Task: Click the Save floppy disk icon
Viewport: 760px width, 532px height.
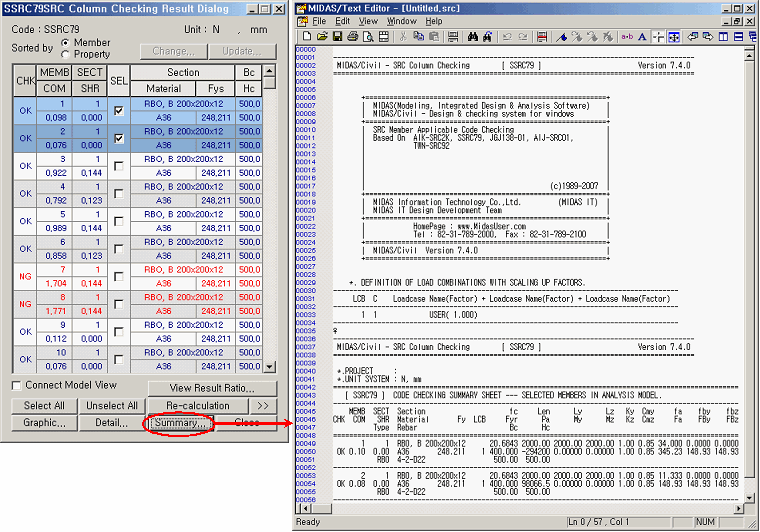Action: click(338, 37)
